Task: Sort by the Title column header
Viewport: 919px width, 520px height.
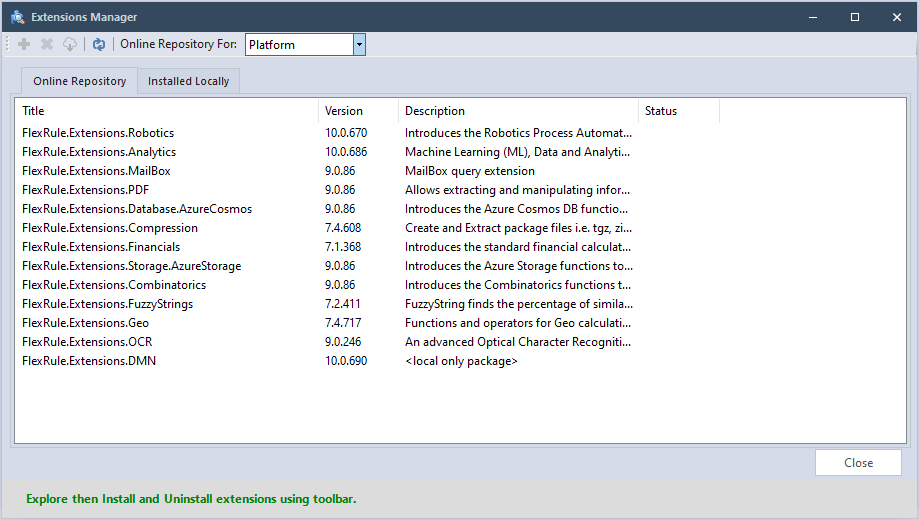Action: tap(166, 111)
